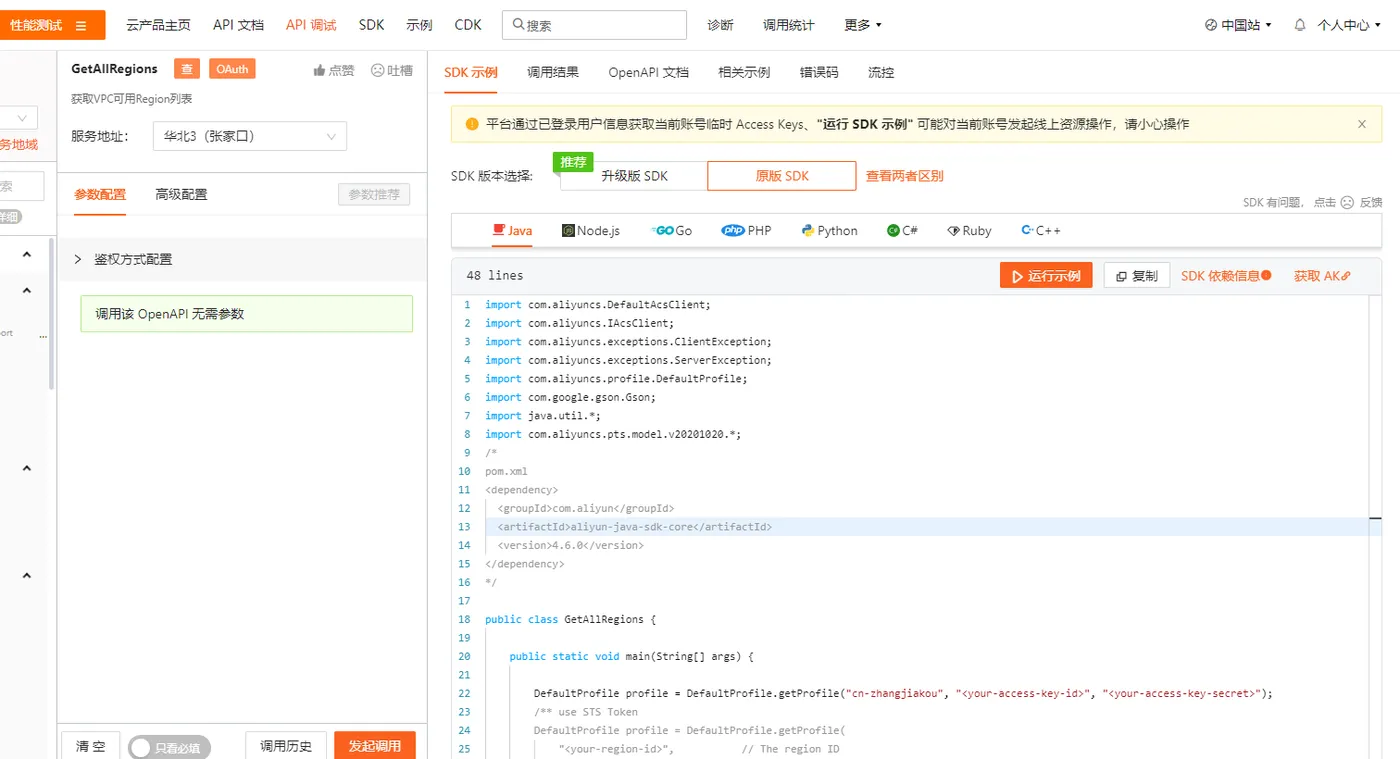
Task: Click the thumbs-up 点赞 icon
Action: tap(319, 70)
